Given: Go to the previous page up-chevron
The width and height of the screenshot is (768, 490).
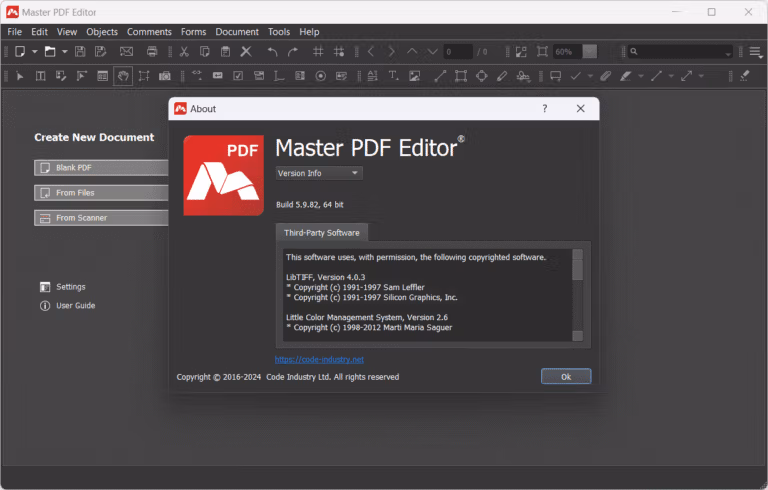Looking at the screenshot, I should pyautogui.click(x=412, y=51).
